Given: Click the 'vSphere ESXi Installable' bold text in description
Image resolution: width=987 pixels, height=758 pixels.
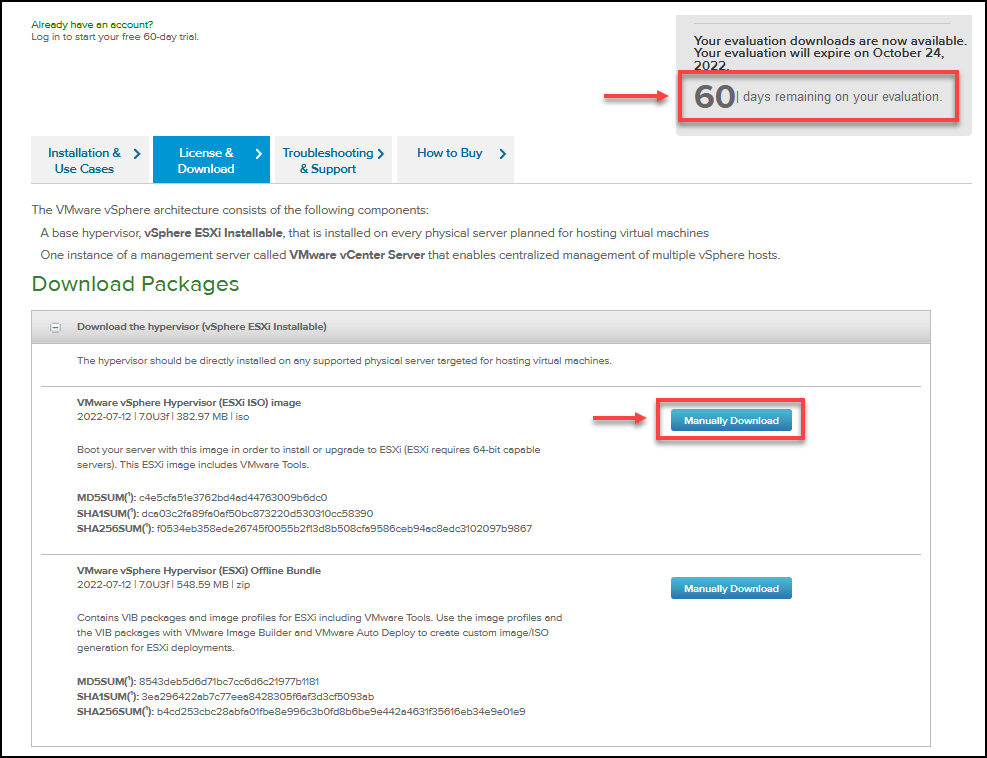Looking at the screenshot, I should pos(213,233).
